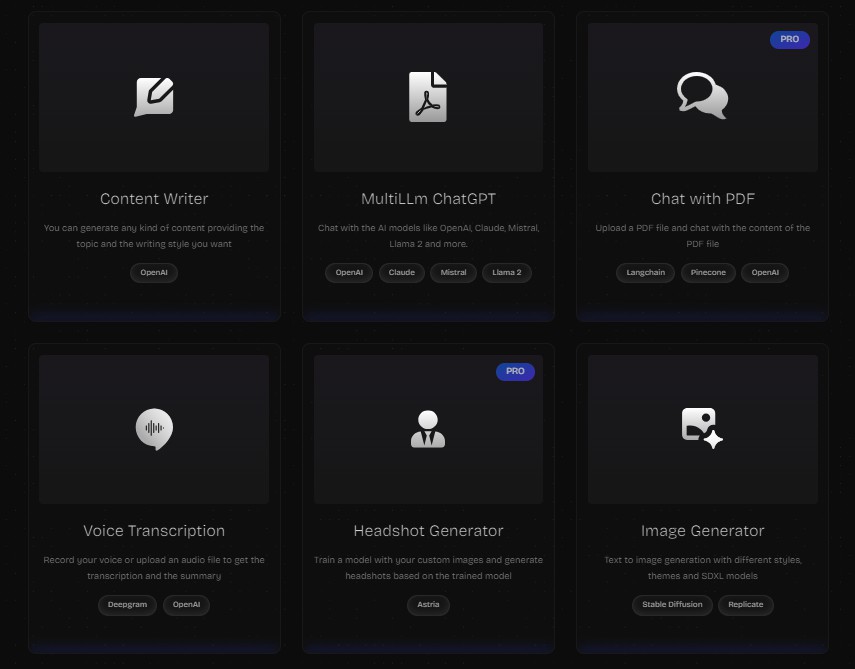Click the description 'Train a model with your custom images'
The width and height of the screenshot is (855, 669).
(x=428, y=568)
